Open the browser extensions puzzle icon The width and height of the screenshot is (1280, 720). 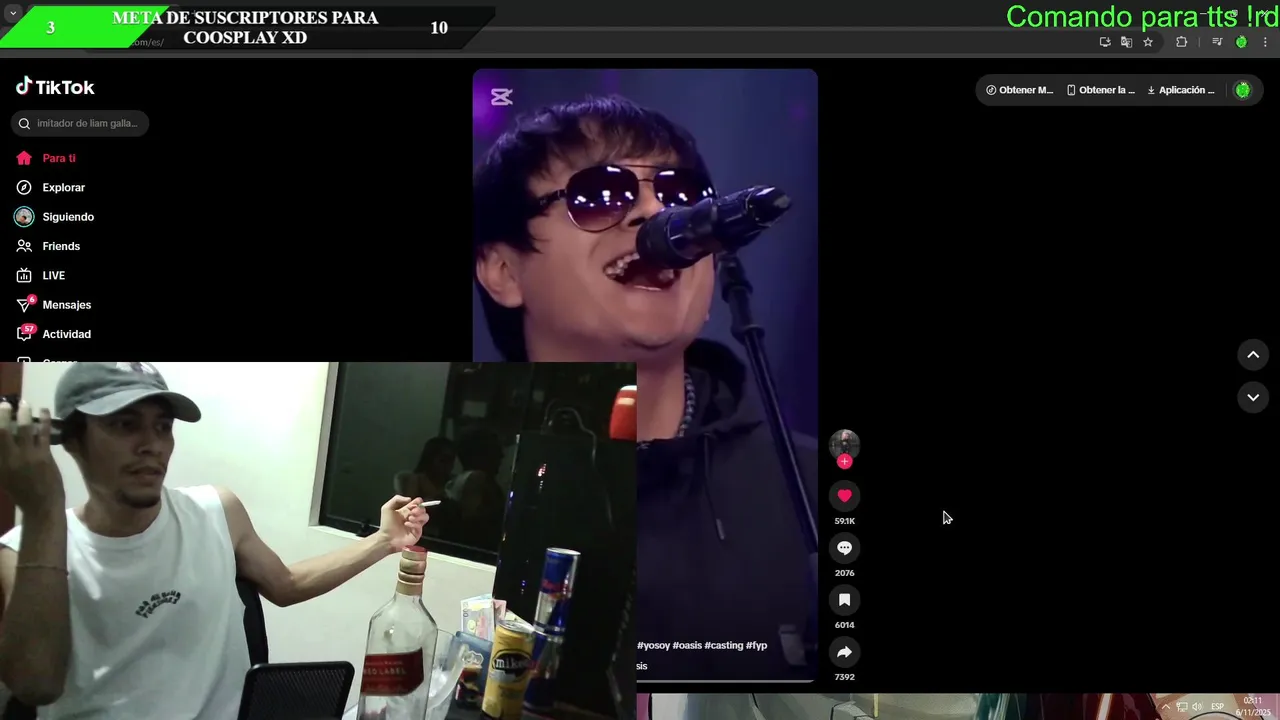tap(1182, 42)
